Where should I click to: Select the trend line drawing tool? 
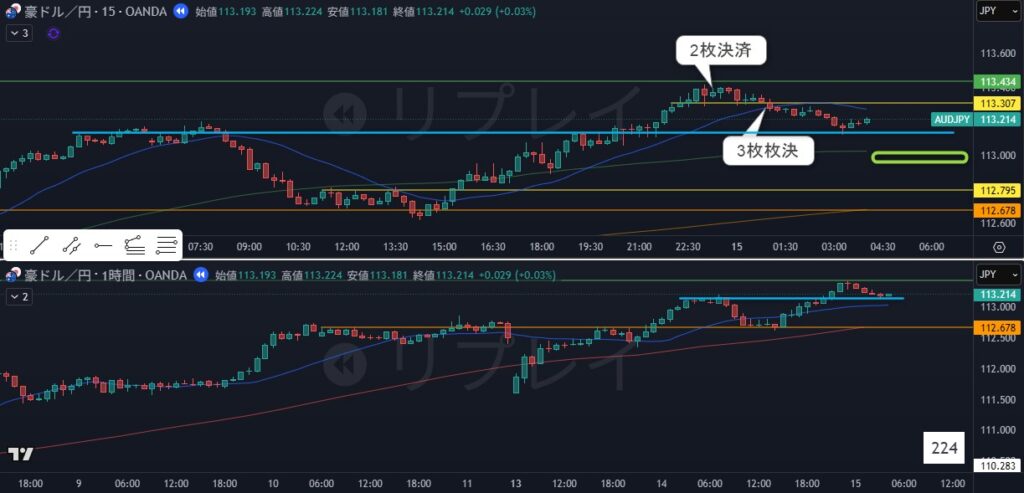point(40,243)
